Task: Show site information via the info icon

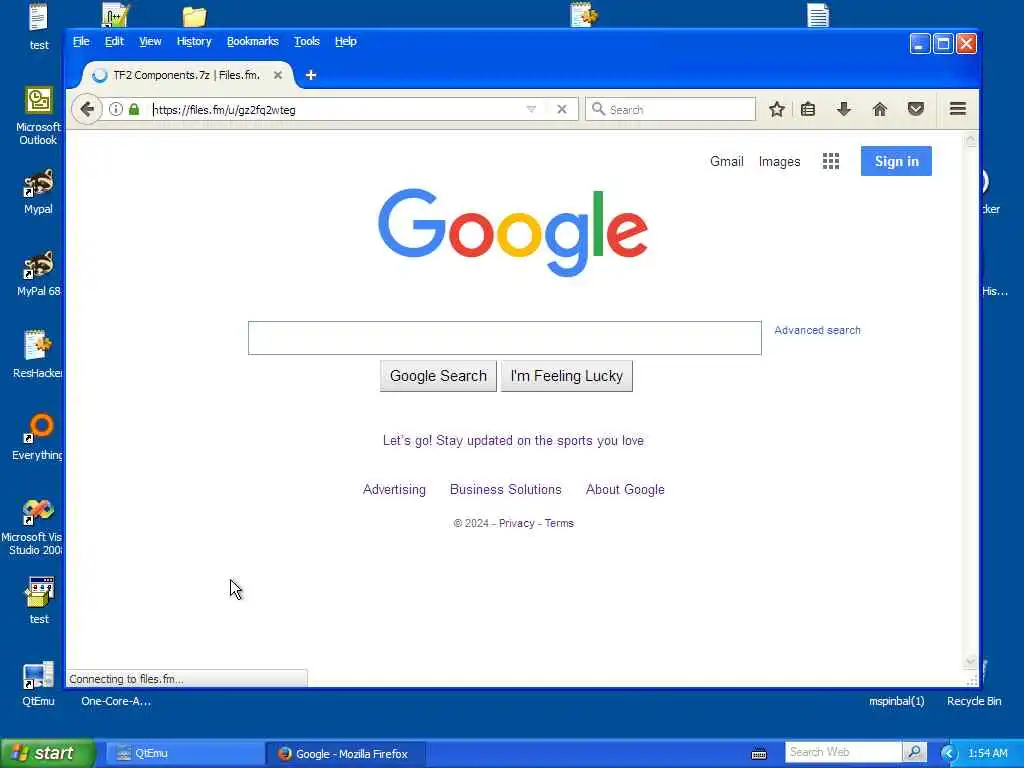Action: [116, 109]
